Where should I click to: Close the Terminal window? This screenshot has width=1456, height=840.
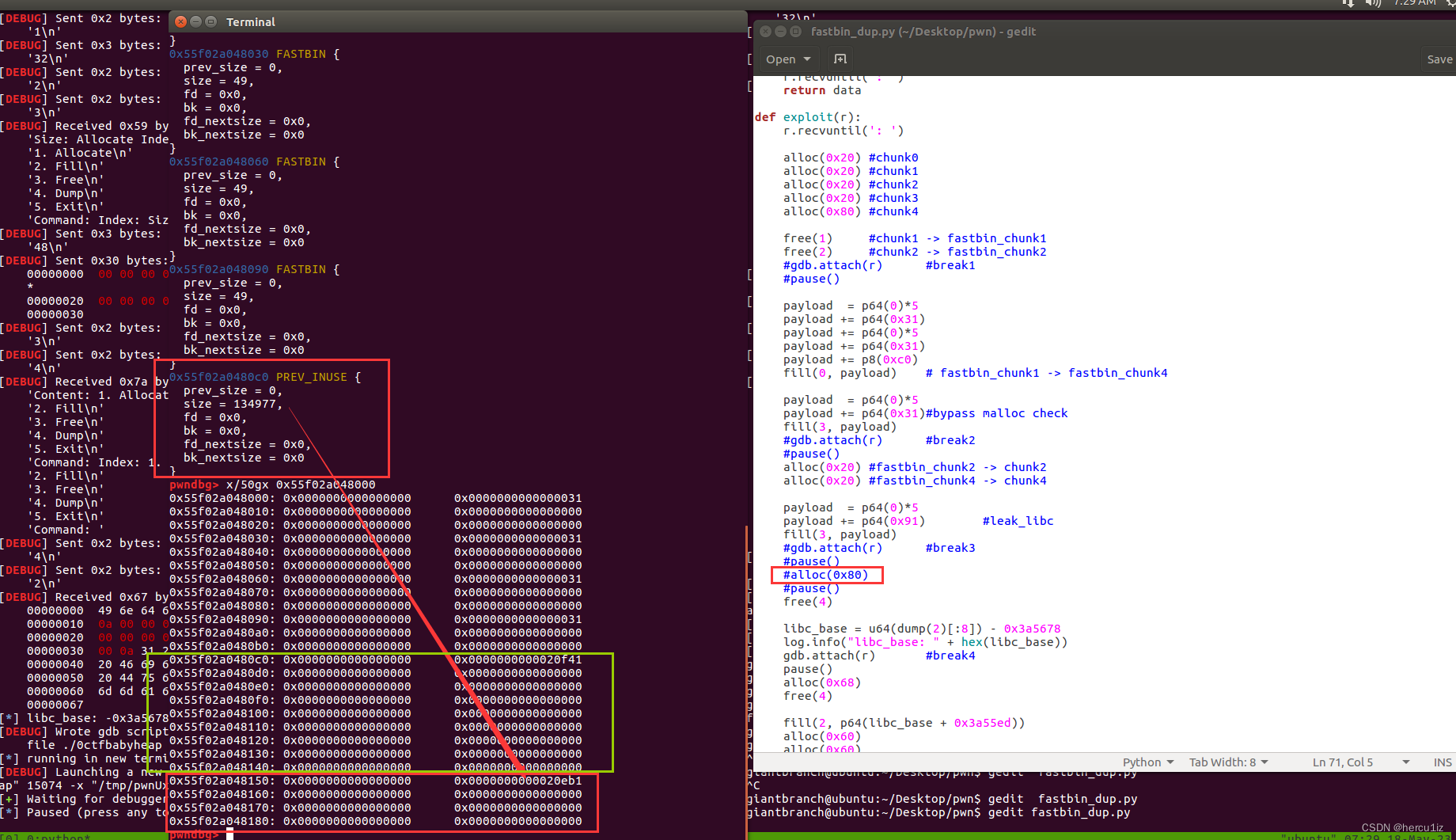pyautogui.click(x=181, y=22)
